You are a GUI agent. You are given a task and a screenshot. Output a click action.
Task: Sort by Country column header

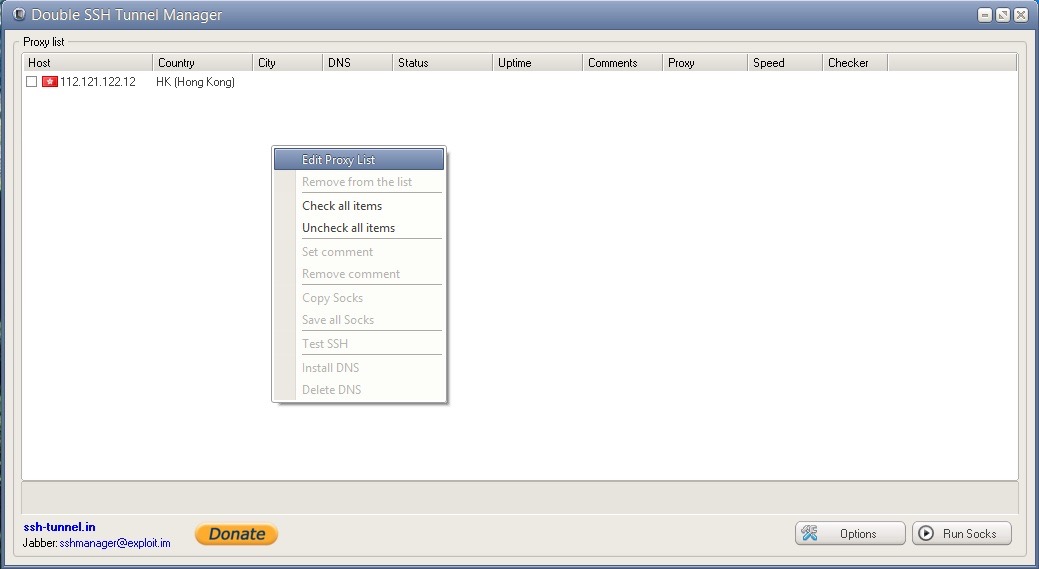click(x=203, y=62)
